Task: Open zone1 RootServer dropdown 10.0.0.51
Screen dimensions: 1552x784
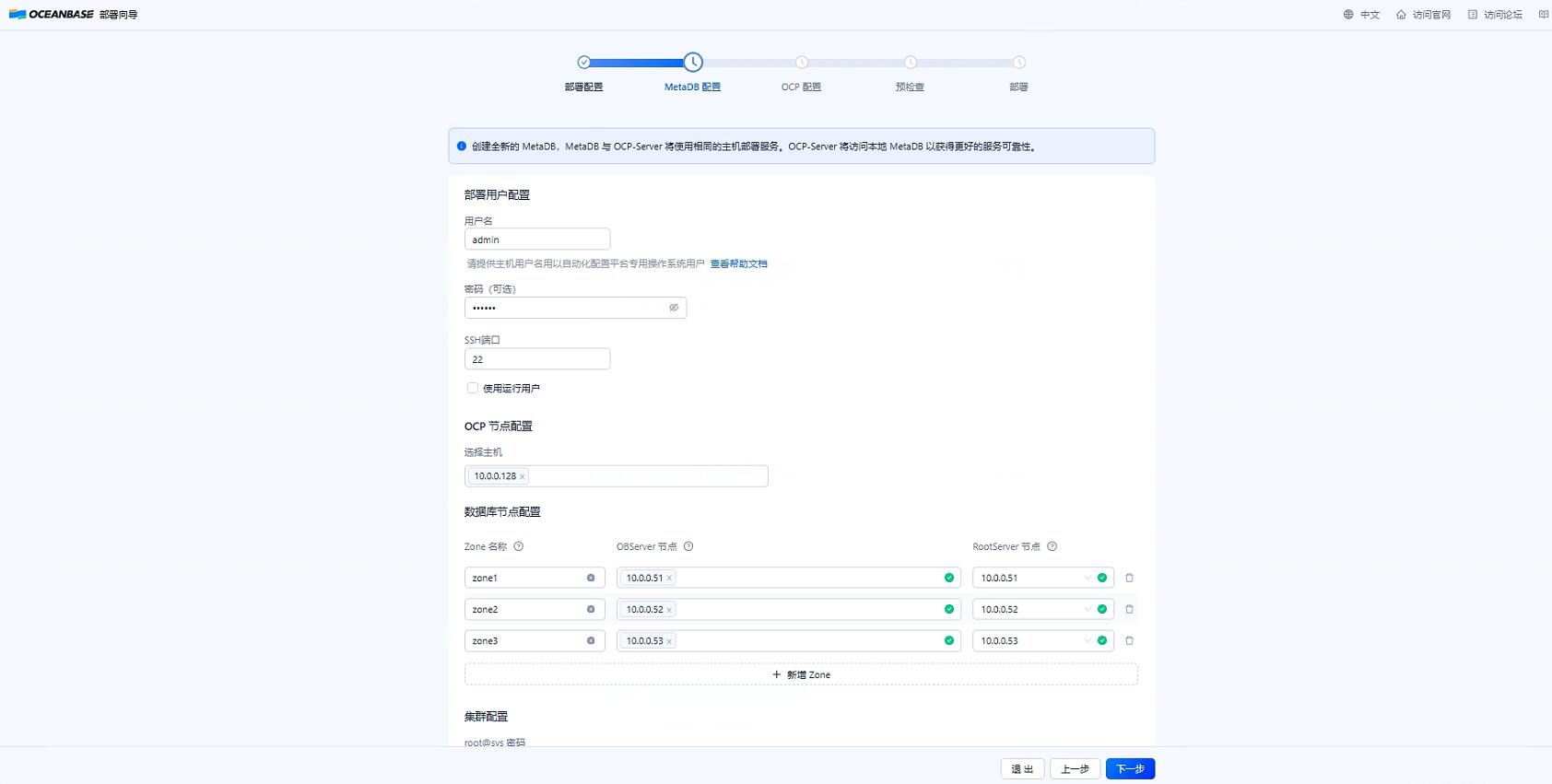Action: 1043,578
